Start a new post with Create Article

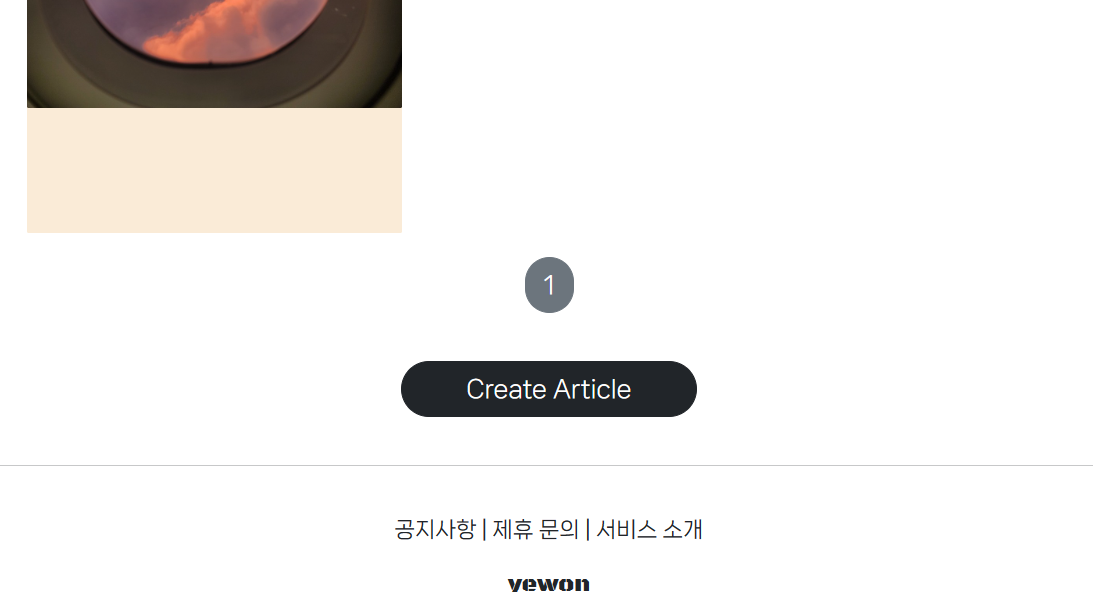[x=549, y=389]
